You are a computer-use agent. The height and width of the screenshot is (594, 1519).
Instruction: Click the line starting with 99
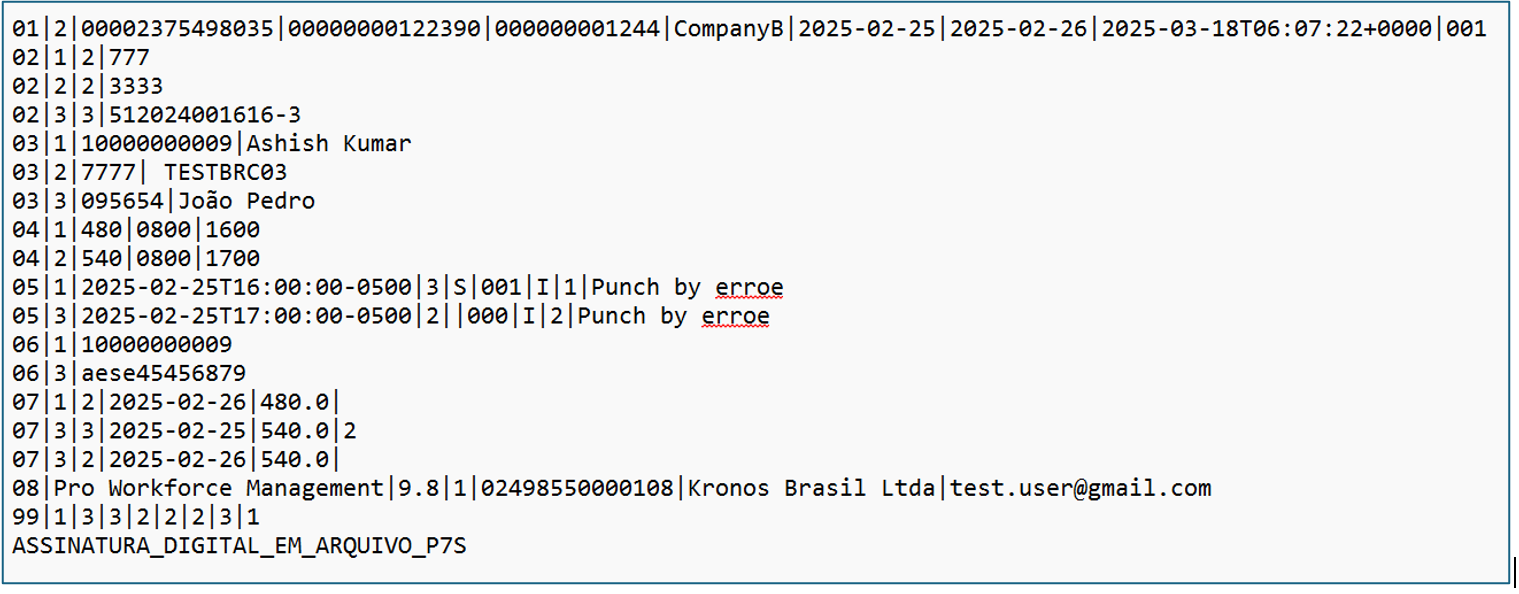(136, 518)
